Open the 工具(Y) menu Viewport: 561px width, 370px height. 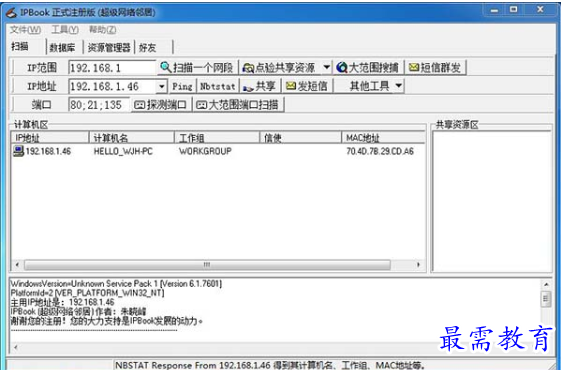[x=65, y=29]
